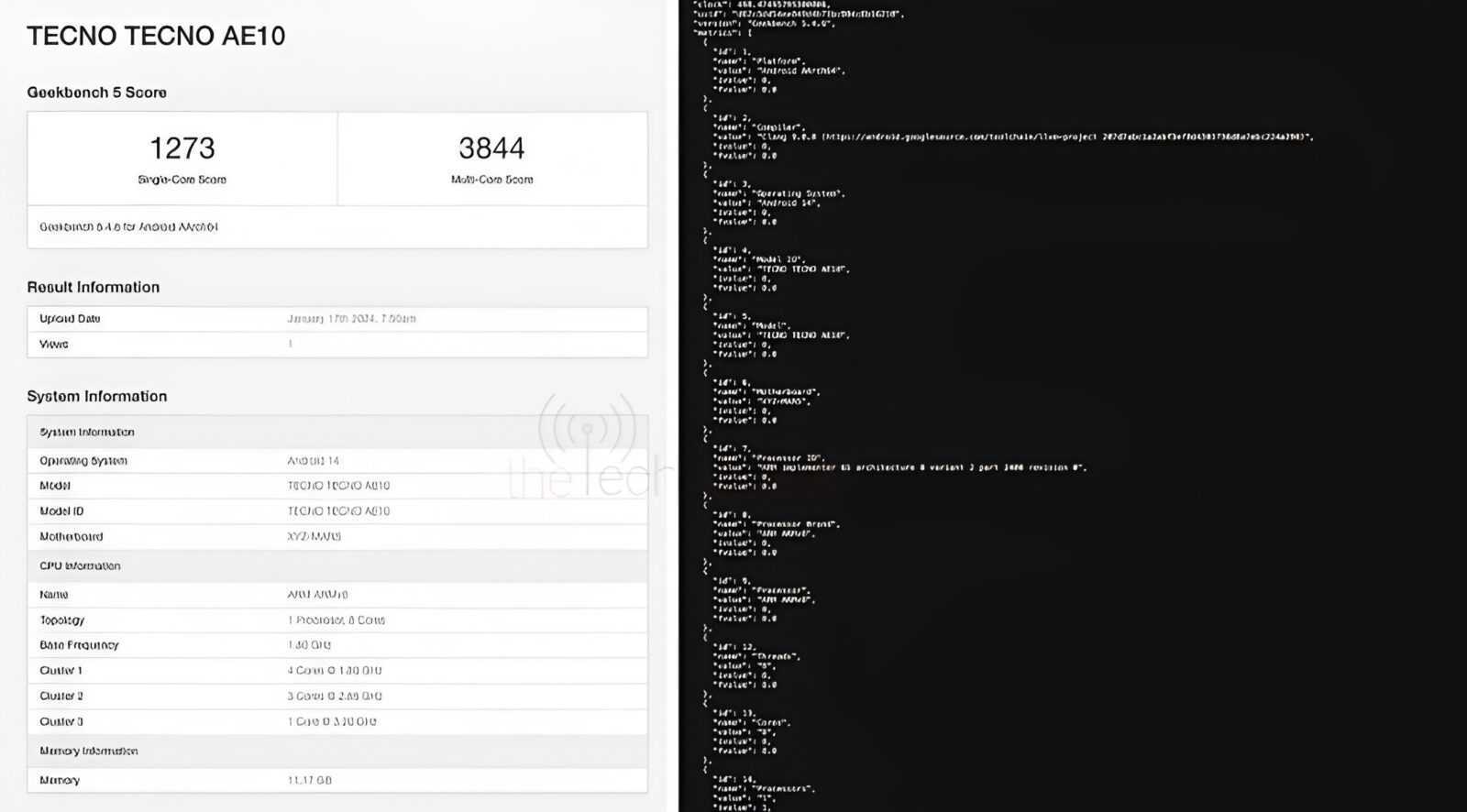Click the "Cluster 2" row label
The width and height of the screenshot is (1467, 812).
tap(61, 697)
